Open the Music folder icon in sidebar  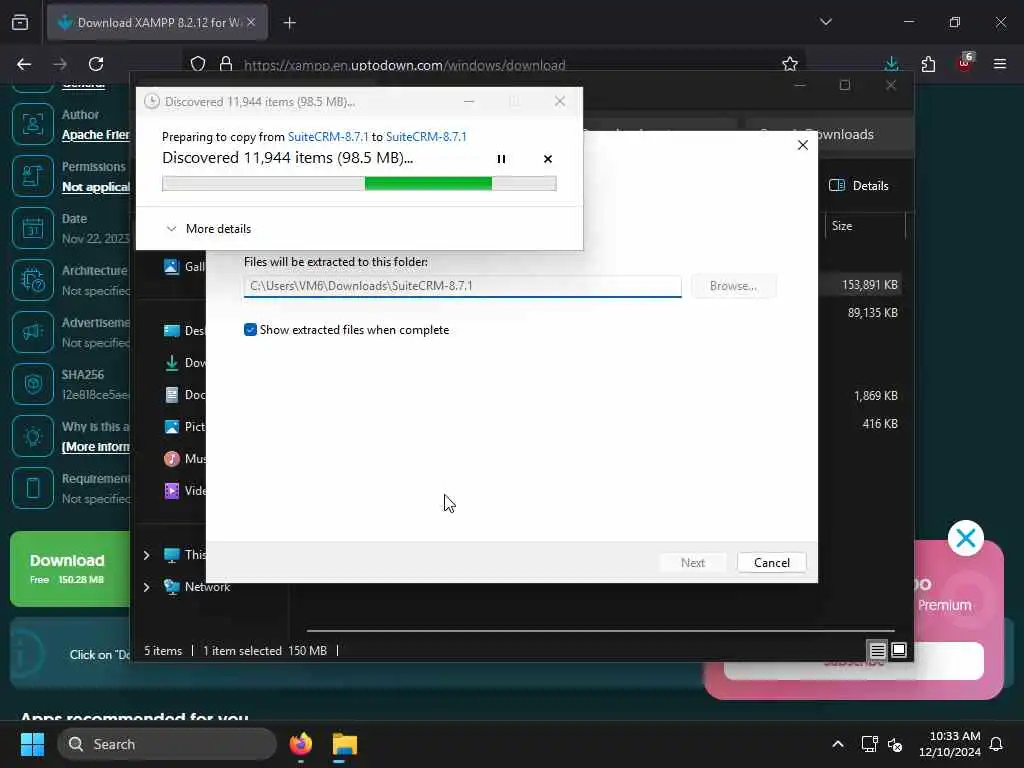pyautogui.click(x=172, y=459)
